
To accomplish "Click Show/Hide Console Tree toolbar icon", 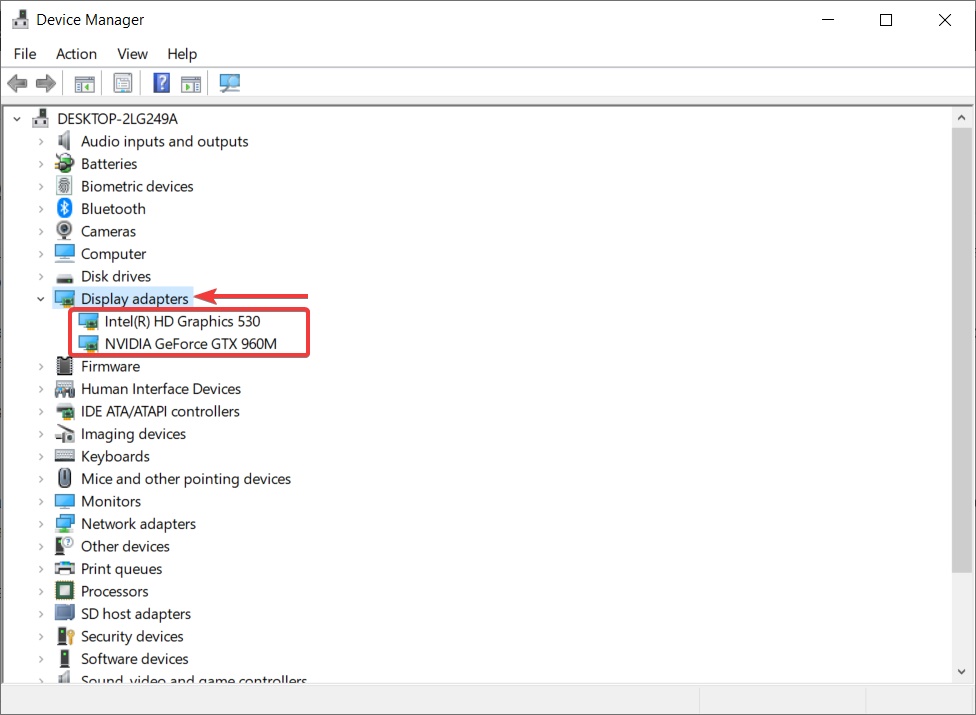I will click(x=85, y=83).
